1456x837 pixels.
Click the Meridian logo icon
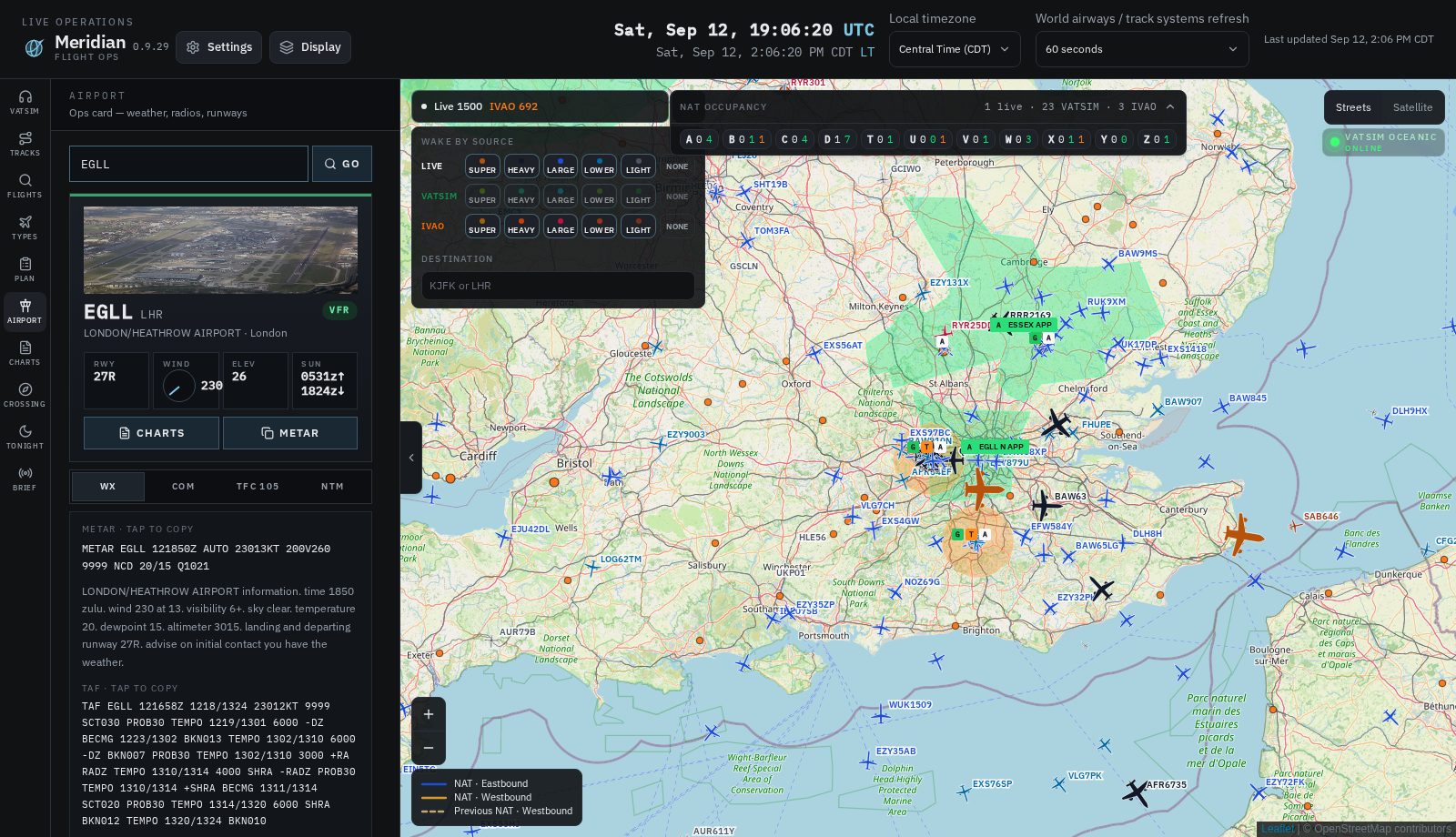point(34,47)
